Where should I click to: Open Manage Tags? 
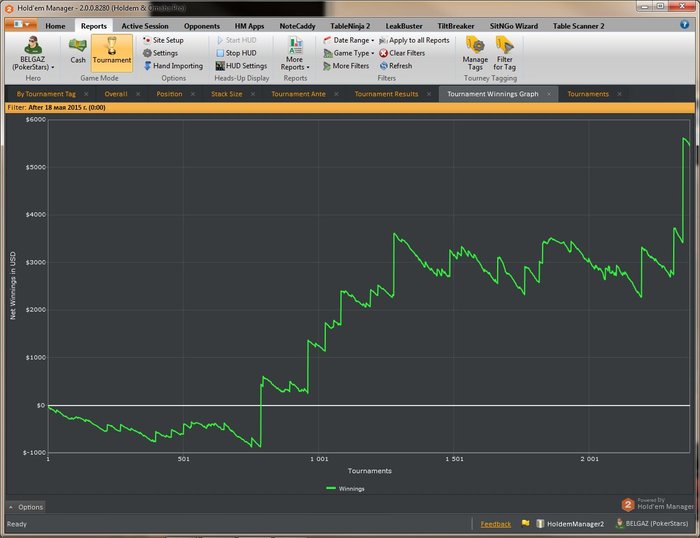click(x=475, y=54)
